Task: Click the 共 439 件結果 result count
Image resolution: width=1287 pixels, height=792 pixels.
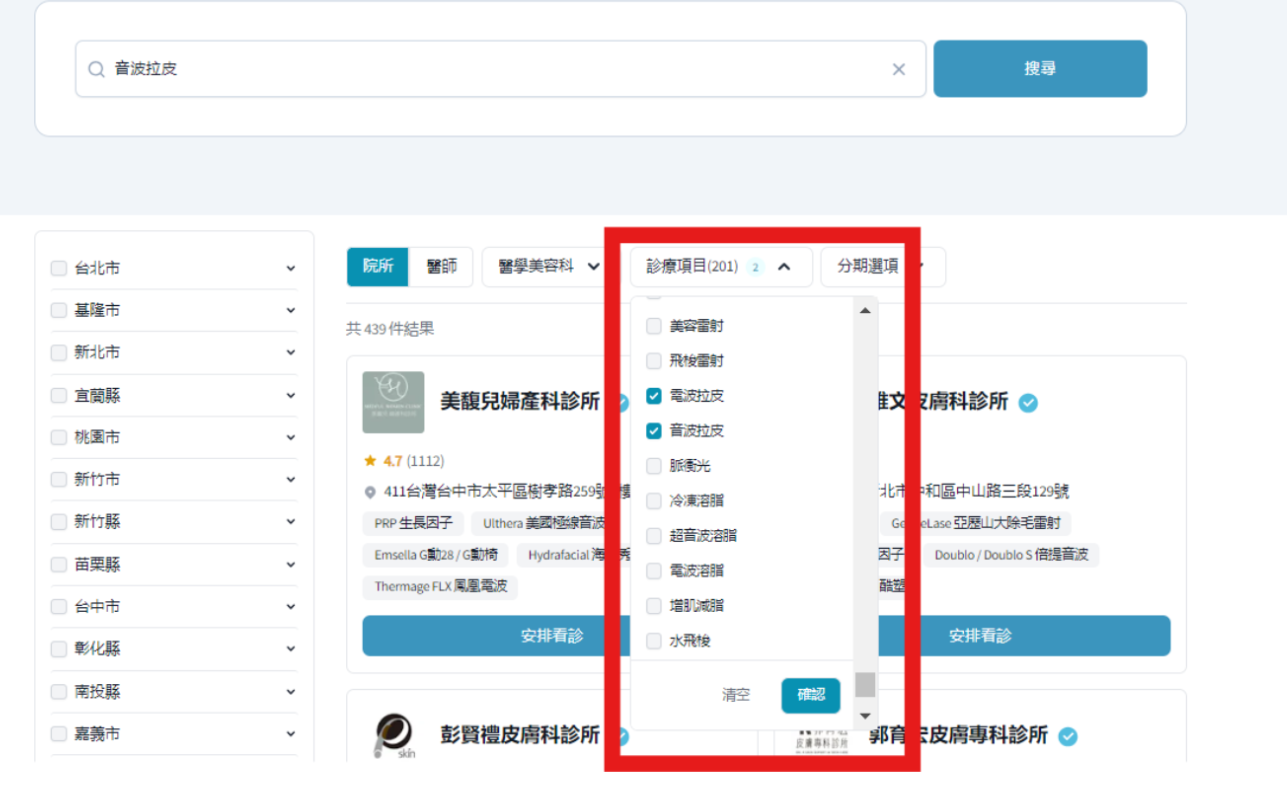Action: tap(390, 329)
